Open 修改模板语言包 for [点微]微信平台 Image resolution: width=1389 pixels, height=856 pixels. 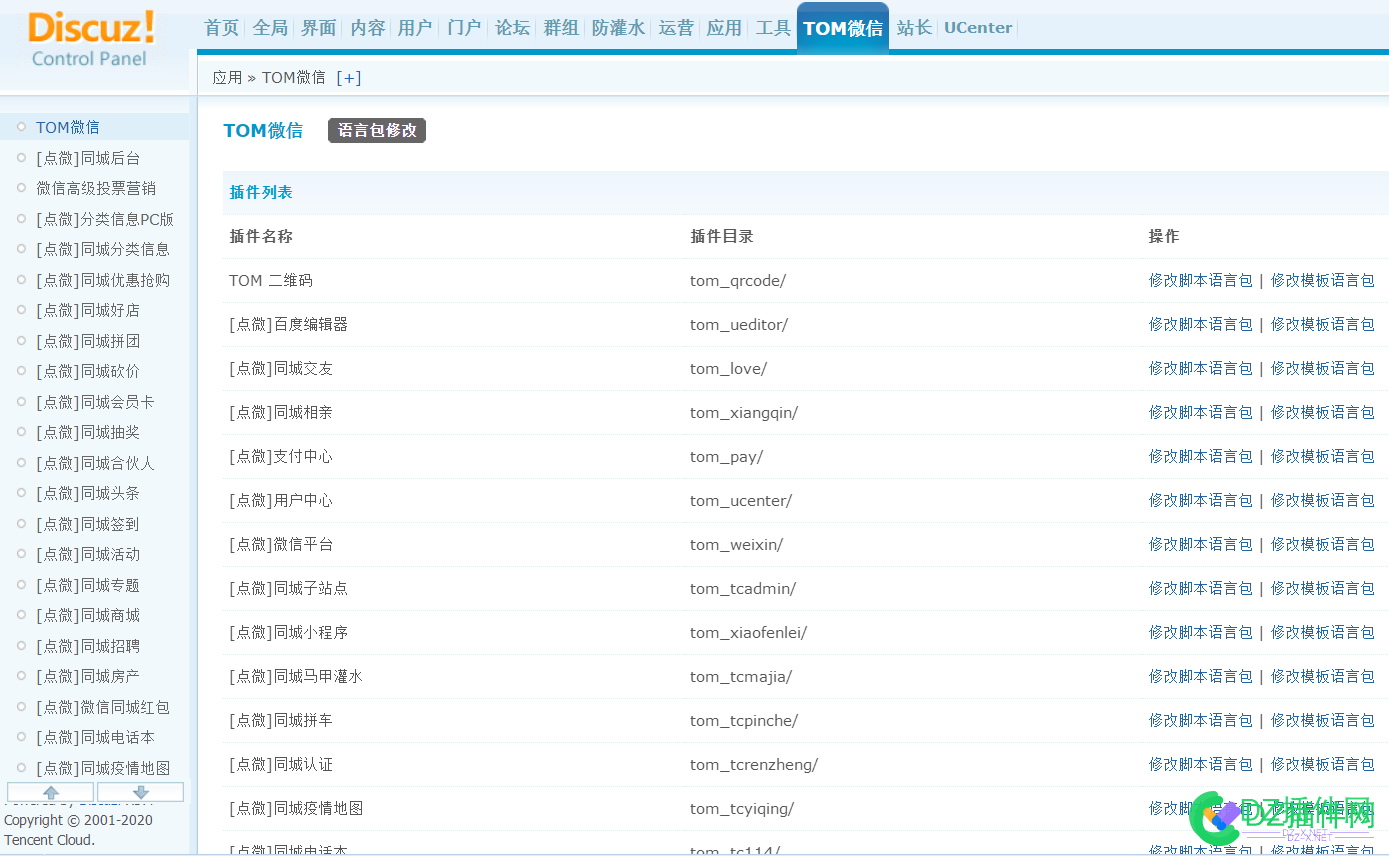[x=1322, y=544]
